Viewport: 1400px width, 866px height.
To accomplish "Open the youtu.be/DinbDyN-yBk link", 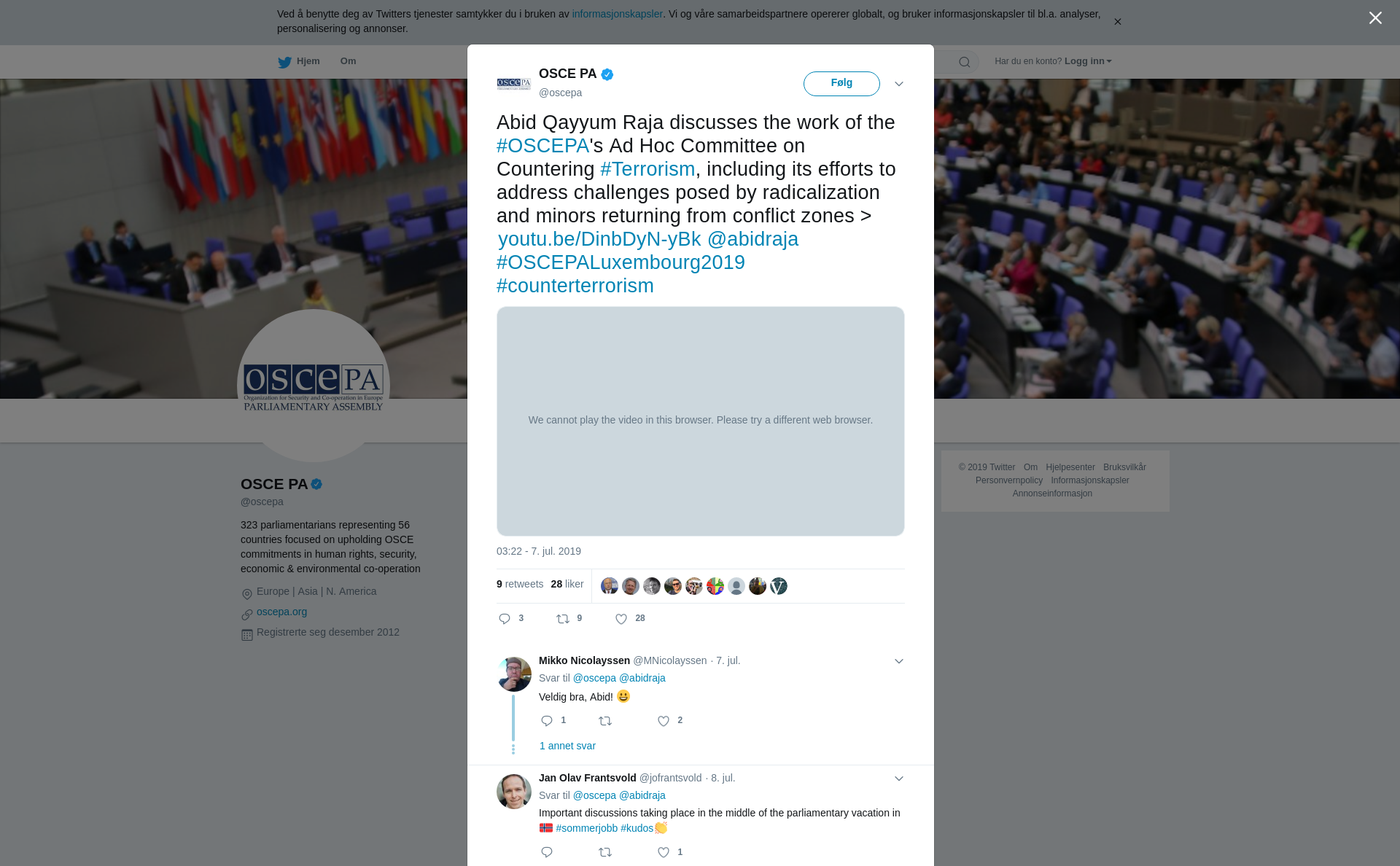I will pos(599,239).
